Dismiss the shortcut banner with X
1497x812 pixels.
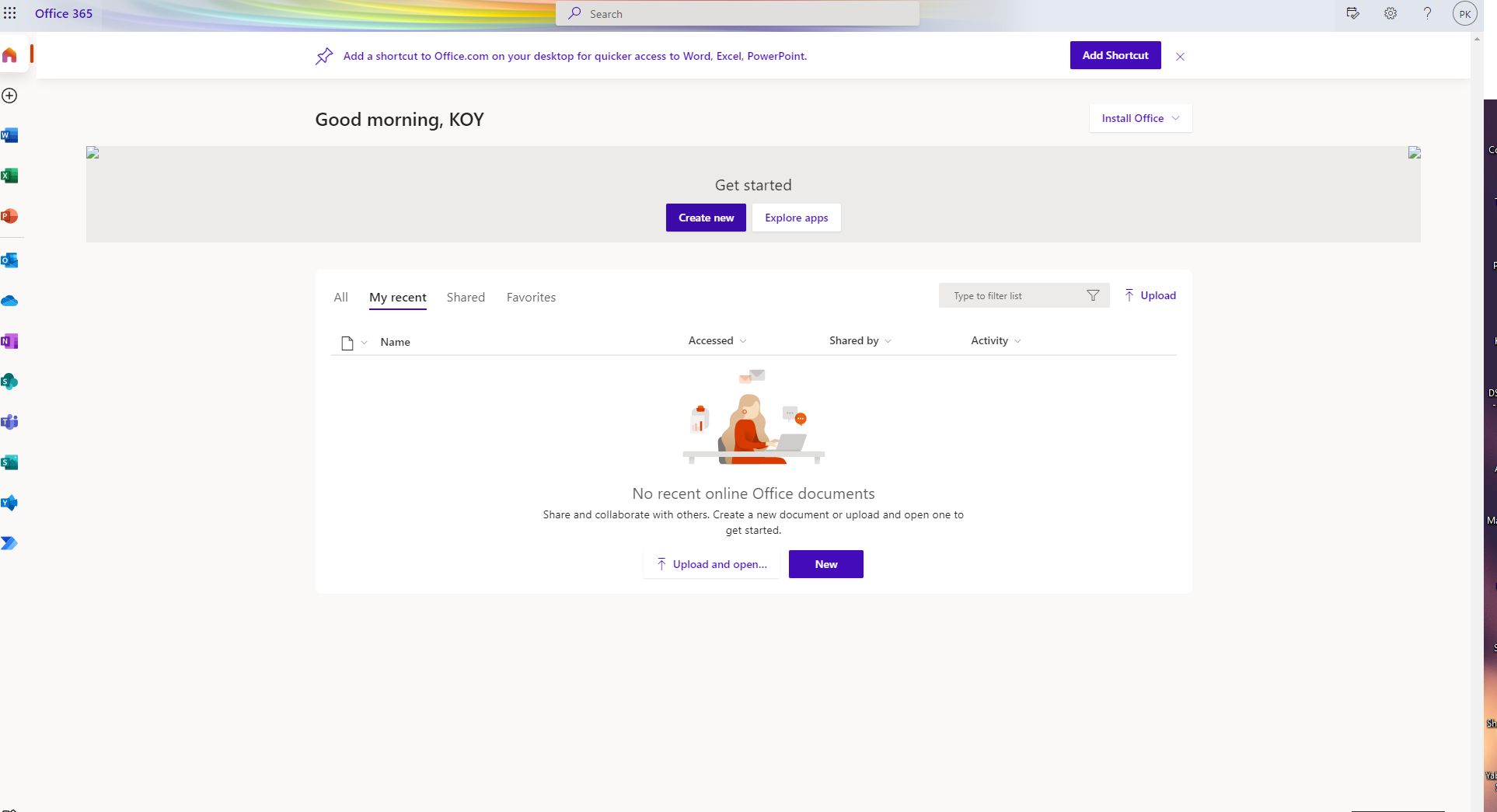pos(1180,57)
